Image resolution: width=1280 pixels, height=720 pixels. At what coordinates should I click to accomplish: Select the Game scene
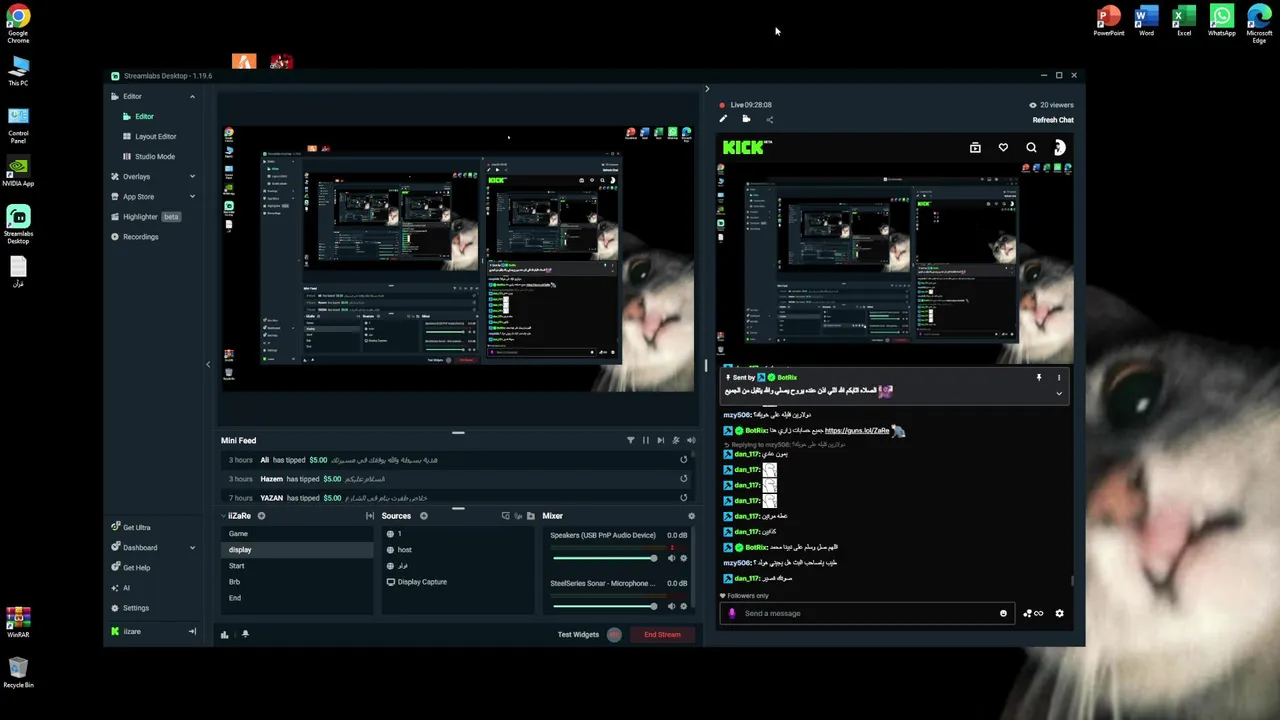(x=297, y=534)
